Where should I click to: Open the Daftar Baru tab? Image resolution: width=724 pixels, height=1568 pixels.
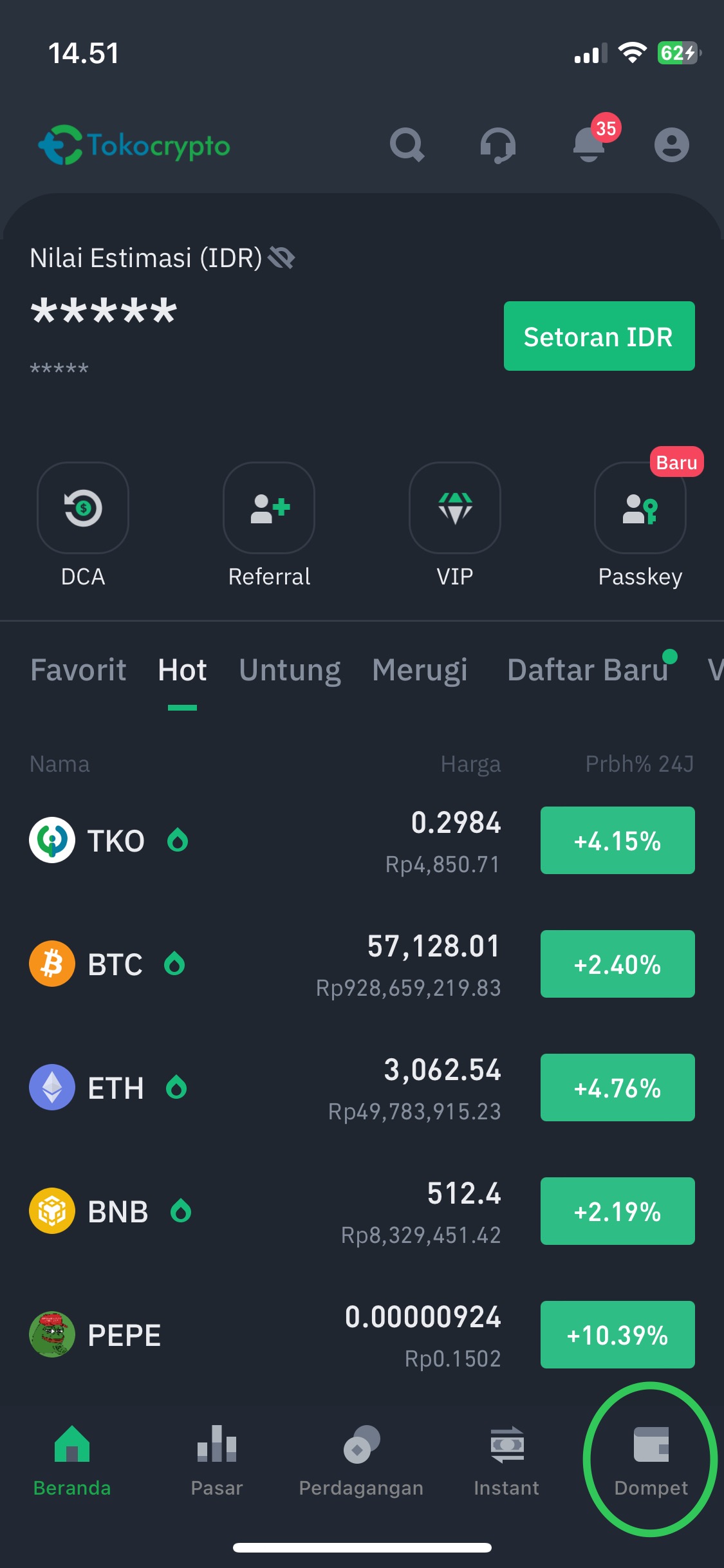pos(588,670)
